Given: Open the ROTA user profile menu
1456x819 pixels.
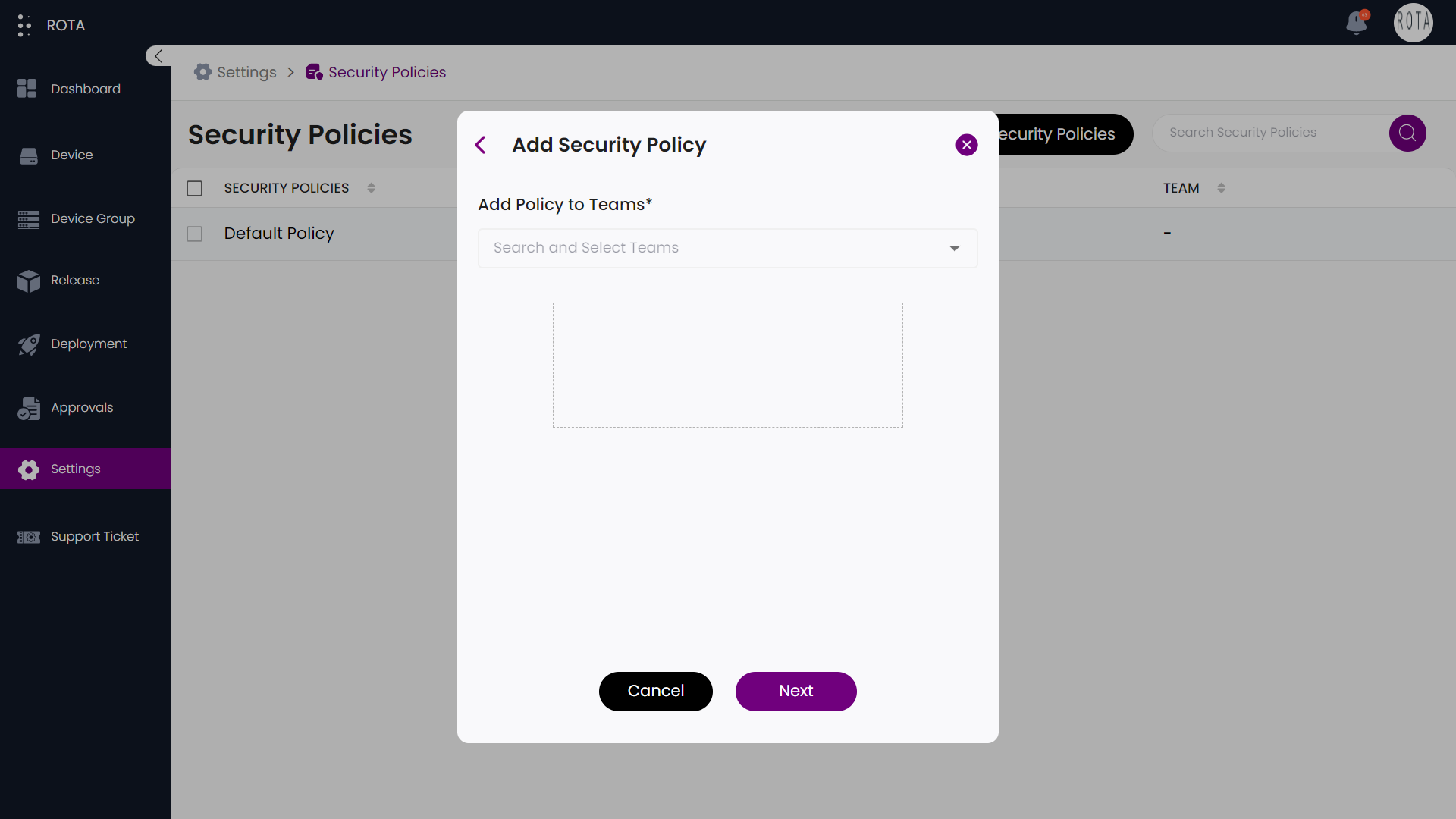Looking at the screenshot, I should [x=1415, y=23].
